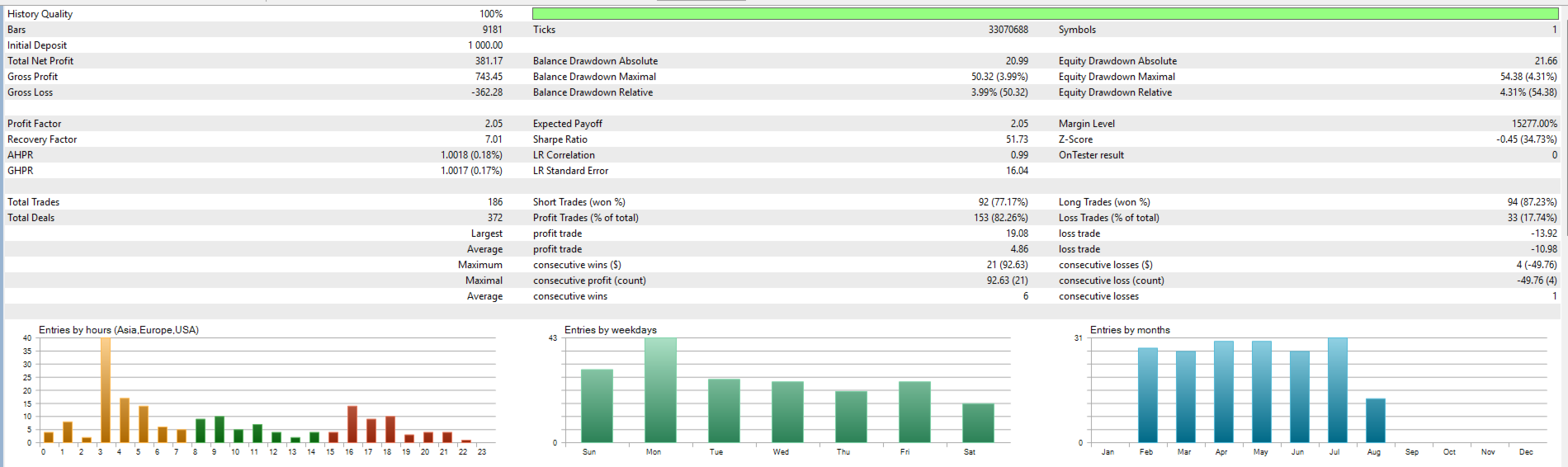Viewport: 1568px width, 467px height.
Task: Click the '100%' history quality value
Action: point(491,14)
